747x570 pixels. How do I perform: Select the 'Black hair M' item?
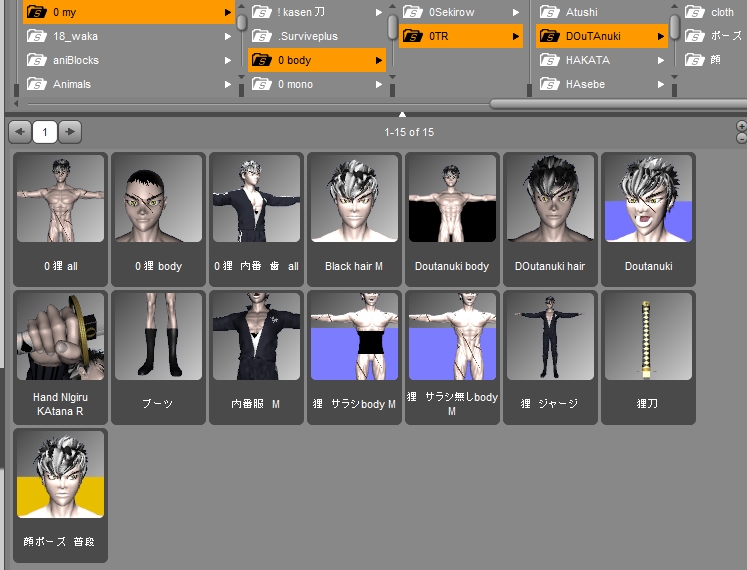coord(354,219)
